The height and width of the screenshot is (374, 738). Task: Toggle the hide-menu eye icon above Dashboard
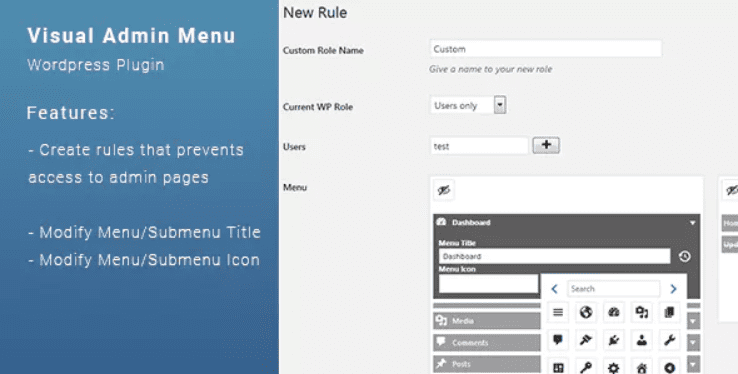tap(443, 190)
